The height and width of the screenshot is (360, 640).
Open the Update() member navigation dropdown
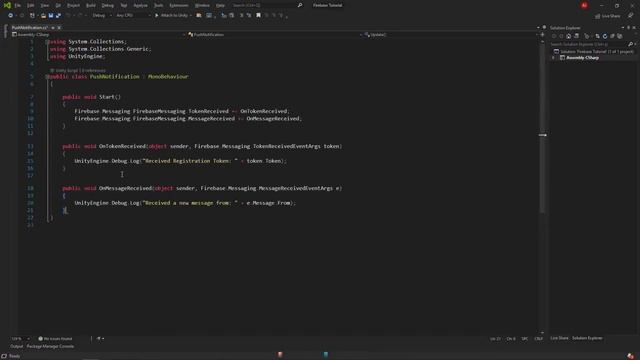(451, 35)
